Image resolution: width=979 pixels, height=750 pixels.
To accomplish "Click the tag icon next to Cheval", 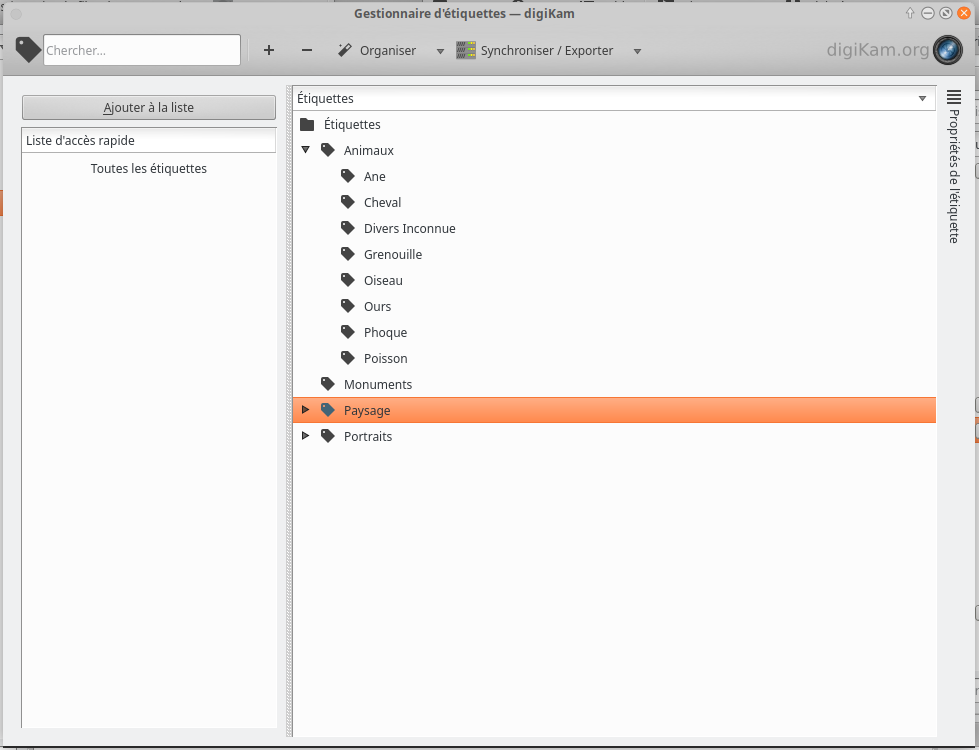I will [x=348, y=202].
